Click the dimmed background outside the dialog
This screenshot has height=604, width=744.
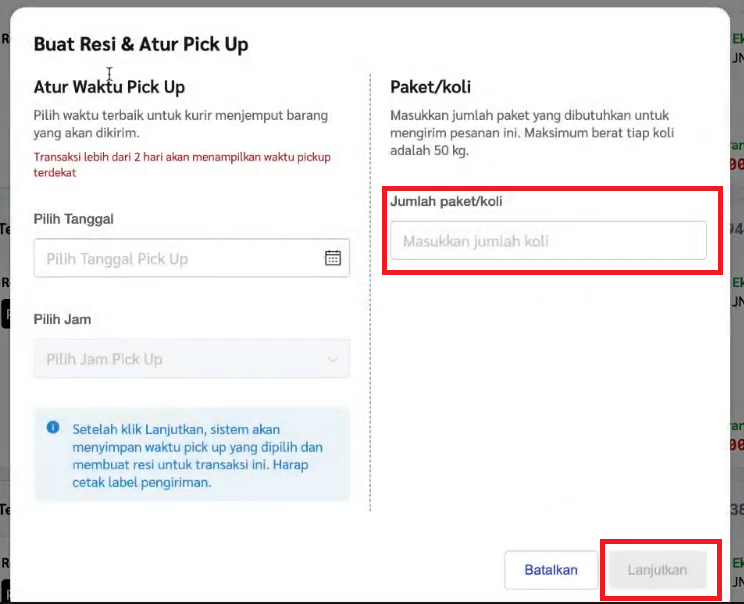[4, 380]
